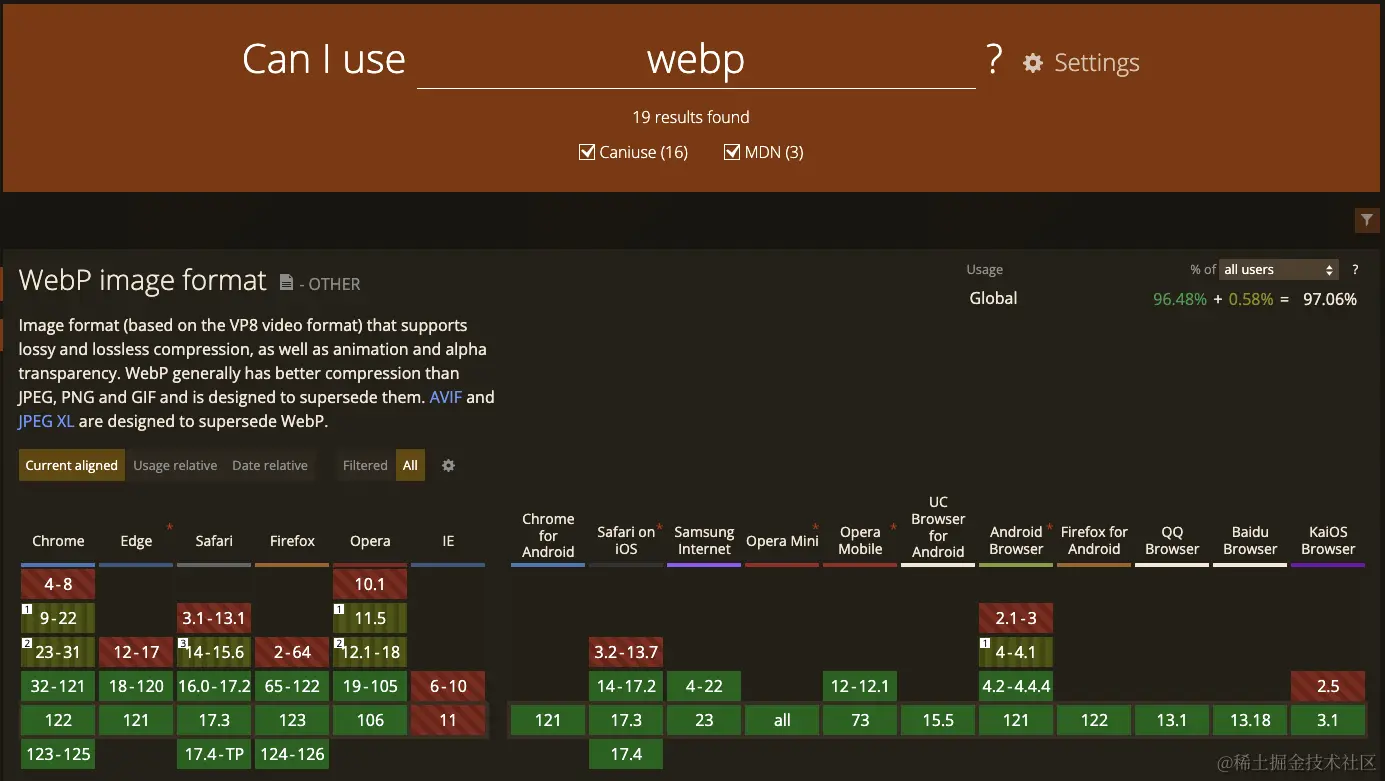Select IE version 11 cell
Screen dimensions: 1385x781
click(448, 720)
